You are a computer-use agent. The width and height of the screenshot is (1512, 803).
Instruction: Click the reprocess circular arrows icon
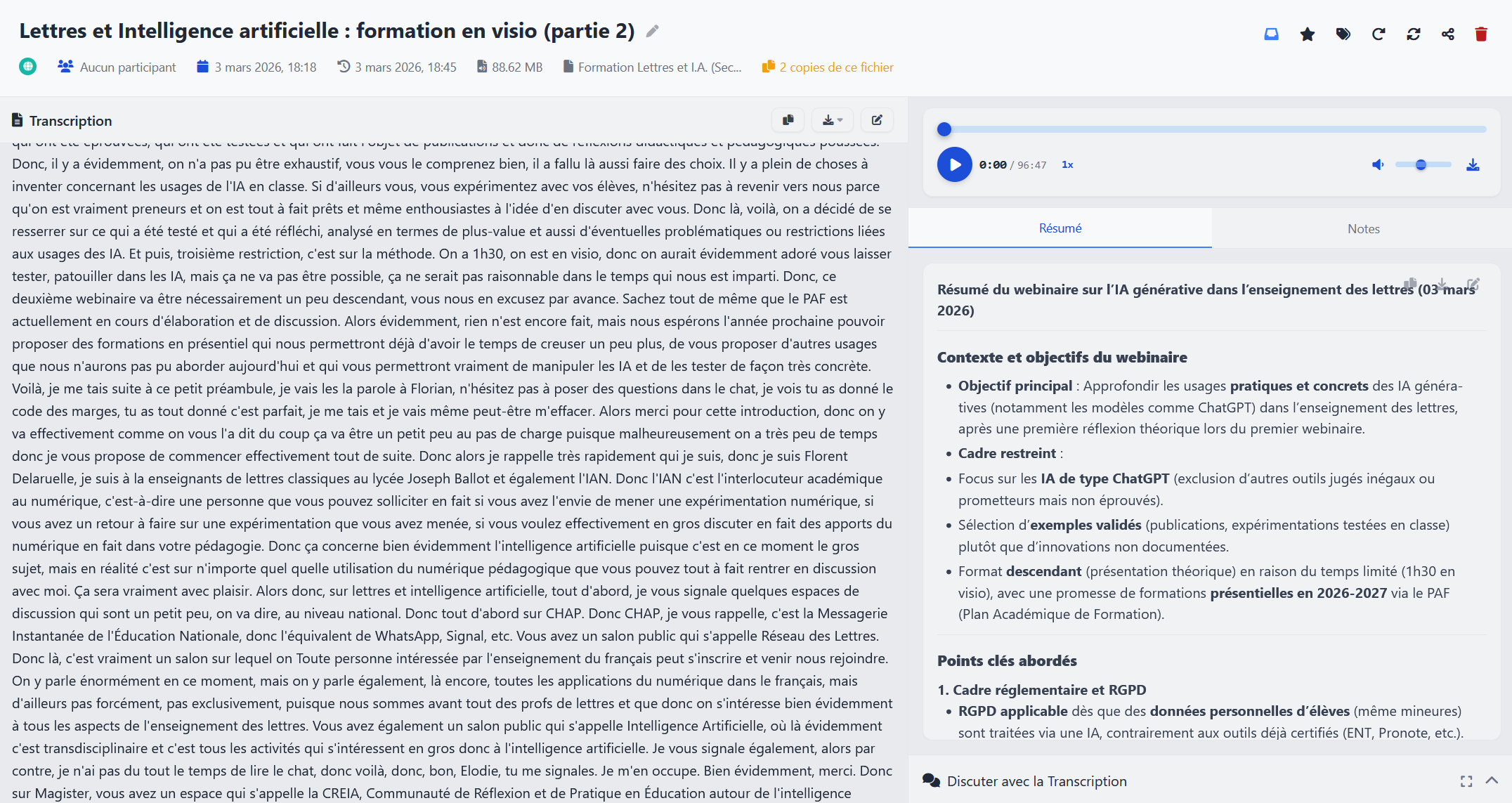point(1414,34)
